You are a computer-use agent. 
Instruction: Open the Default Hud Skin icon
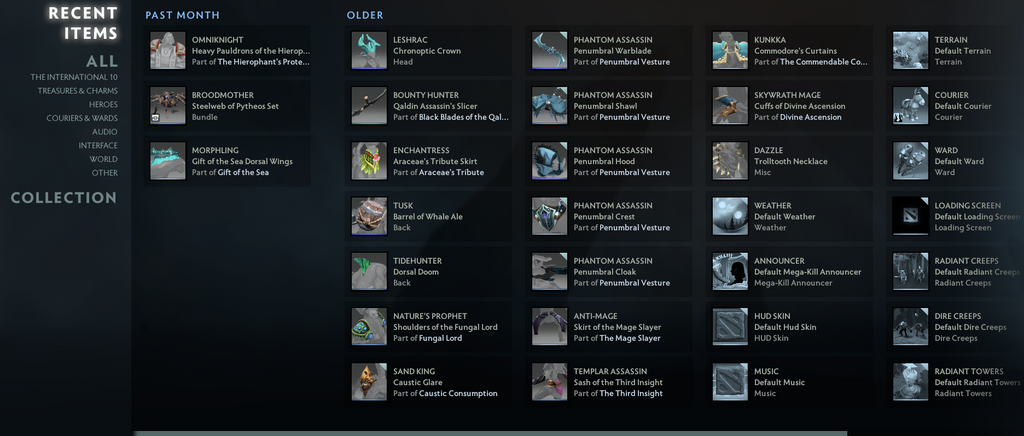(730, 327)
